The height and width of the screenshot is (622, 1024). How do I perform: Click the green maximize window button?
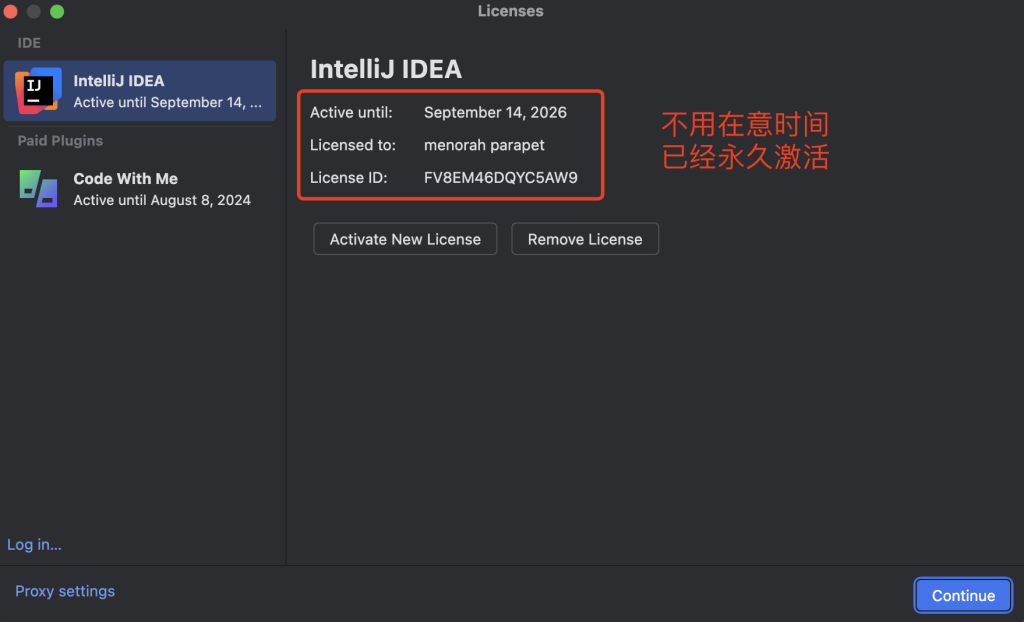coord(57,12)
